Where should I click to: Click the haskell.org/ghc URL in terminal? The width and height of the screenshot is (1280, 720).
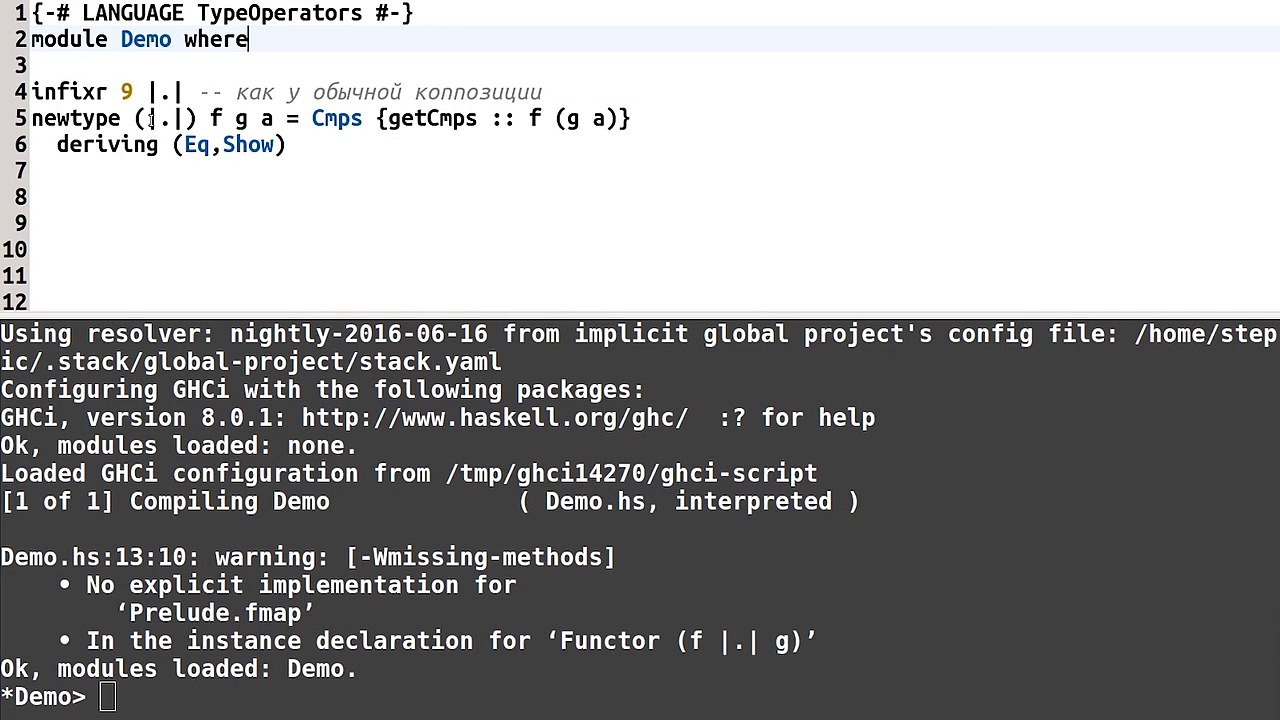[495, 418]
